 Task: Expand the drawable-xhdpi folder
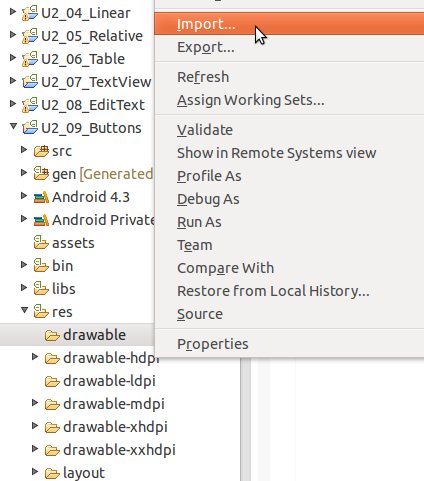(x=35, y=425)
